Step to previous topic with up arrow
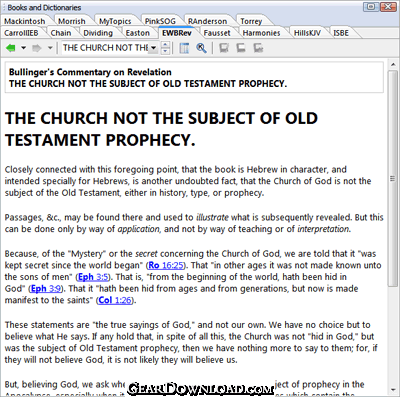Screen dimensions: 400x397 165,45
